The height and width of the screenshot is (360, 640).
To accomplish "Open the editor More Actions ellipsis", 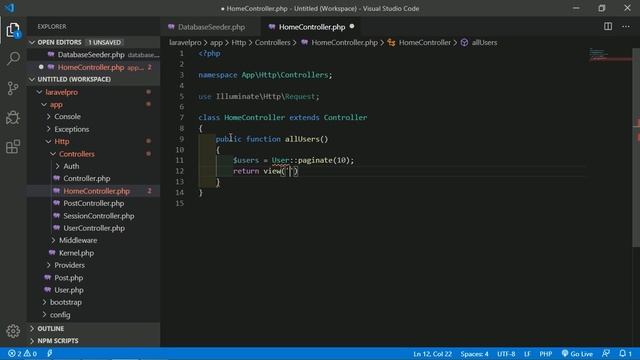I will (x=626, y=27).
